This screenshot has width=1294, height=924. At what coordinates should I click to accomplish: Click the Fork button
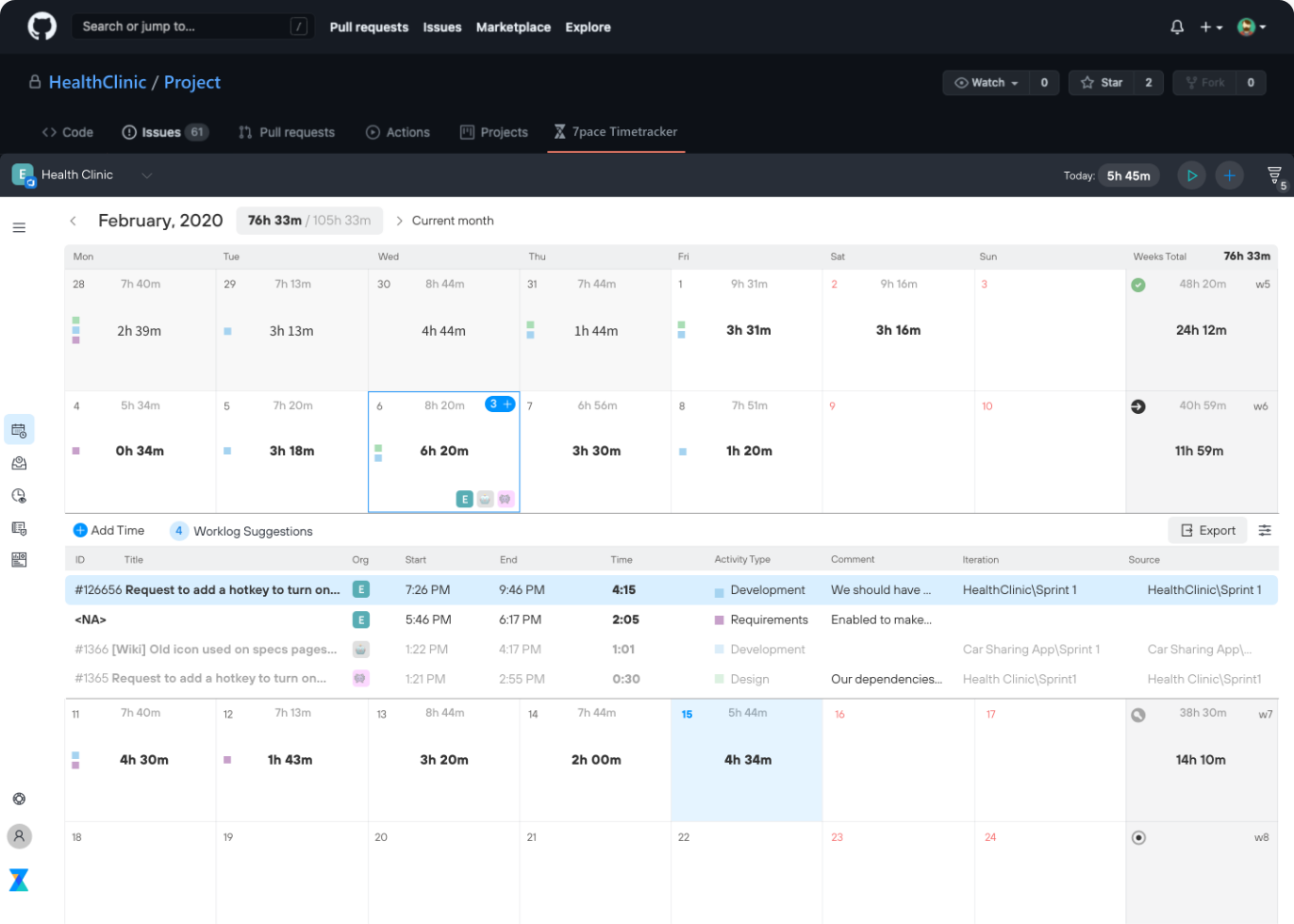pyautogui.click(x=1204, y=83)
